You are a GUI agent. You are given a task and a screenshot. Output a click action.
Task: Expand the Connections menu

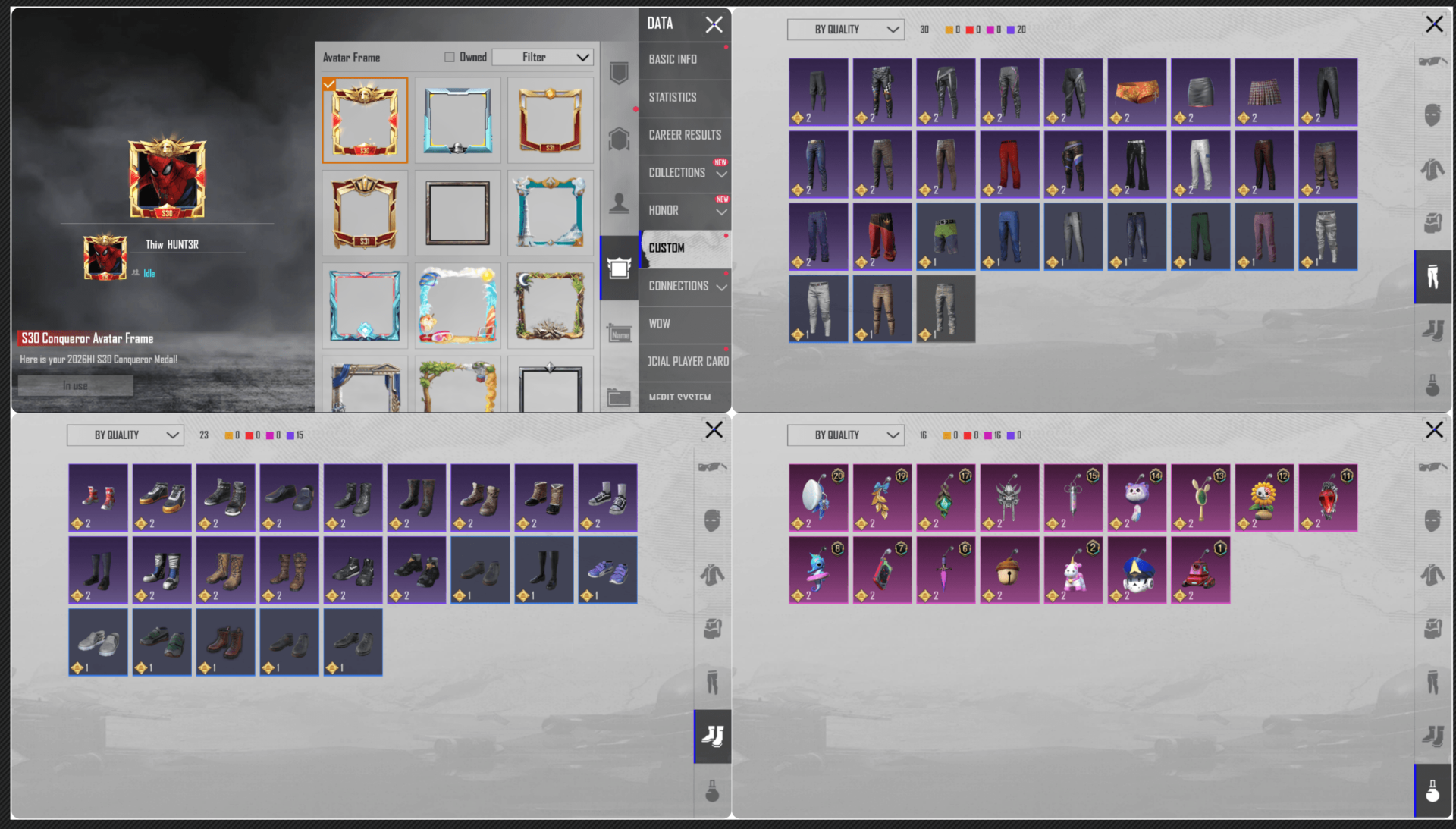point(685,286)
